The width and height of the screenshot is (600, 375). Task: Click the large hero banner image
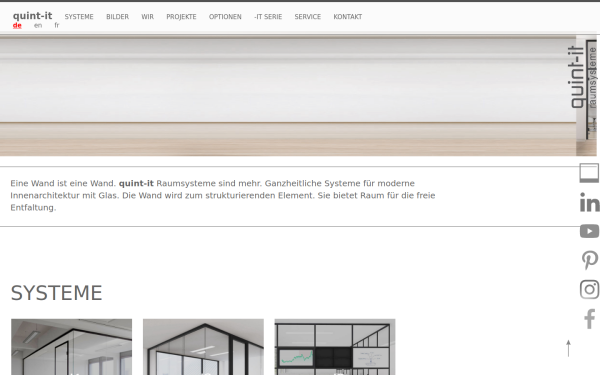288,96
